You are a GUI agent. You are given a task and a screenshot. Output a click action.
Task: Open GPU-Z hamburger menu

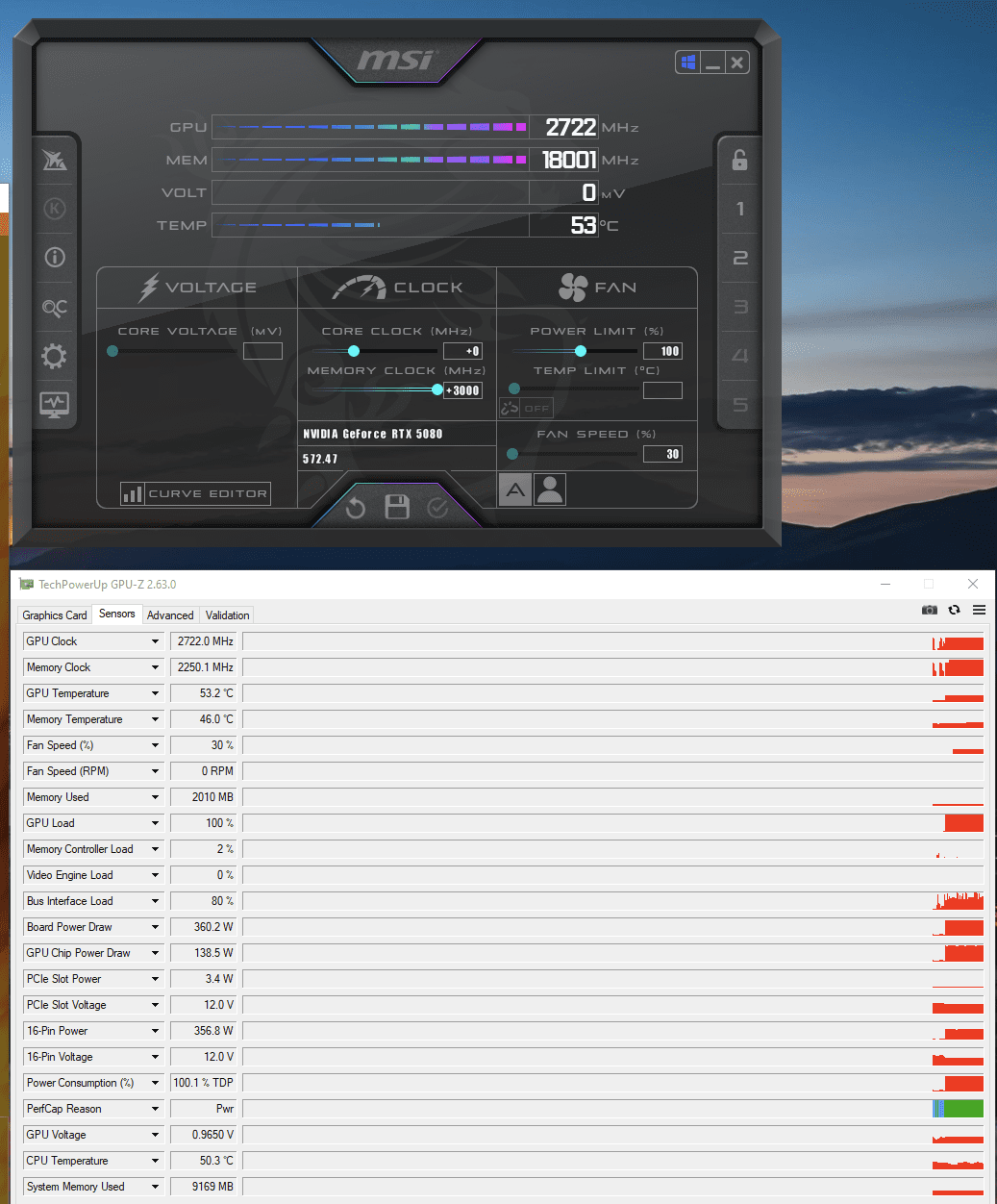[x=979, y=610]
